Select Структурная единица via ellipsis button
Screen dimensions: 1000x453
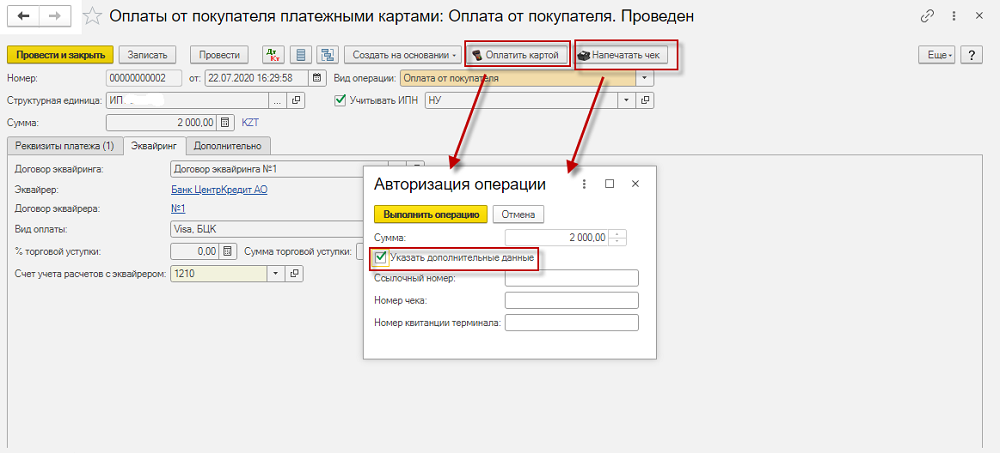(x=277, y=100)
